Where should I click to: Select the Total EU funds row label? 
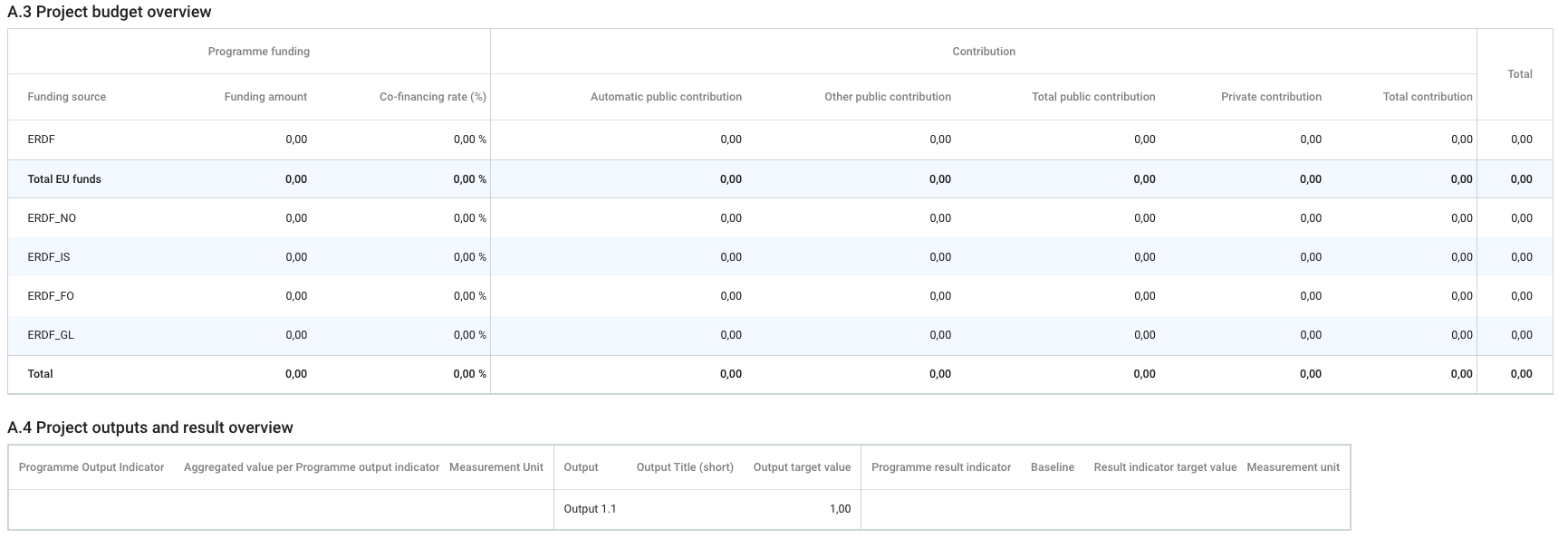pos(64,179)
